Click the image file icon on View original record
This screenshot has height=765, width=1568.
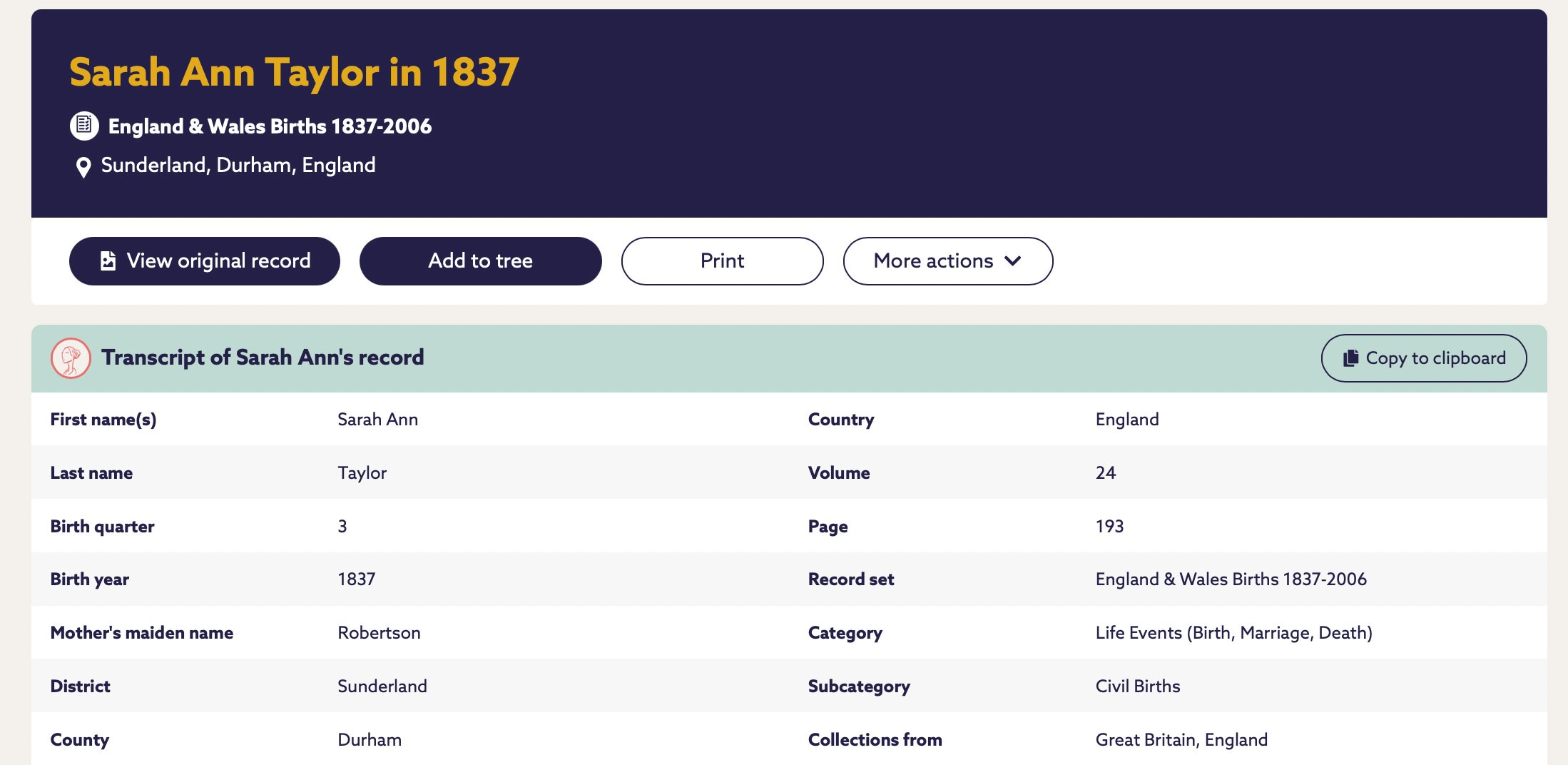tap(108, 260)
